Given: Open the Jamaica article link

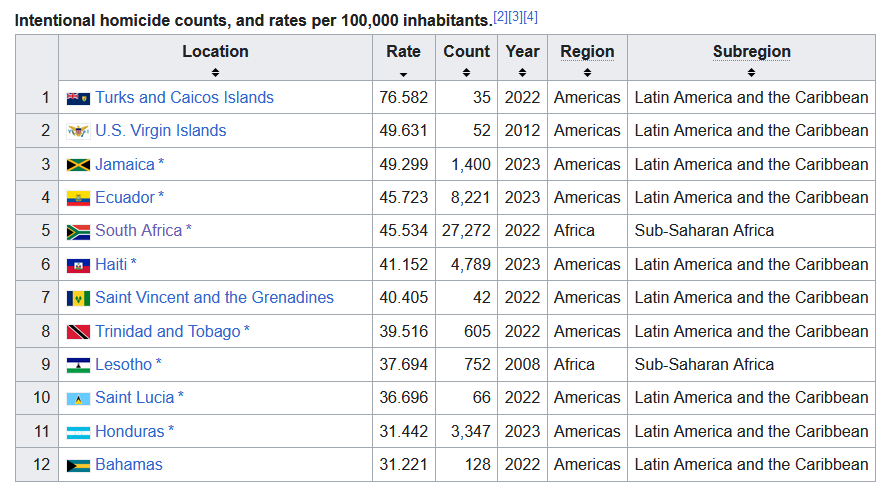Looking at the screenshot, I should [x=125, y=164].
